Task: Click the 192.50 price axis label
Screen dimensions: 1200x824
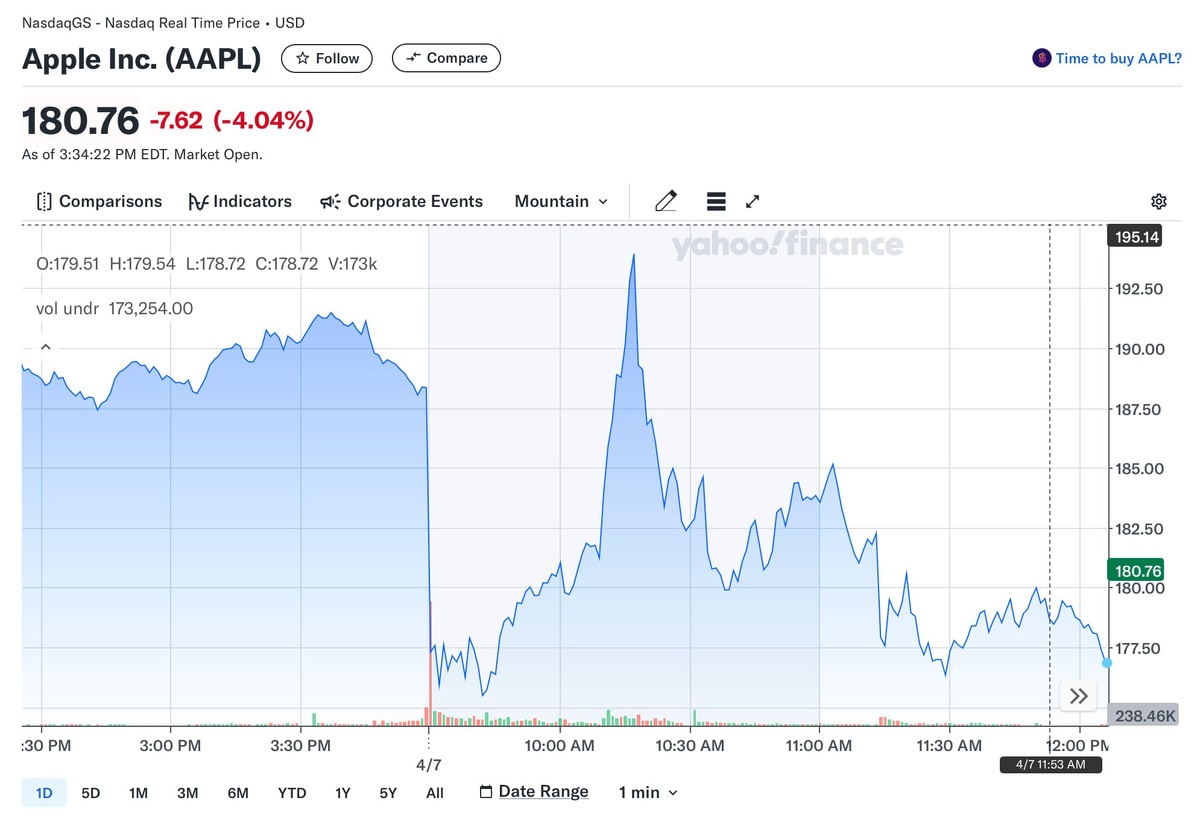Action: click(x=1138, y=289)
